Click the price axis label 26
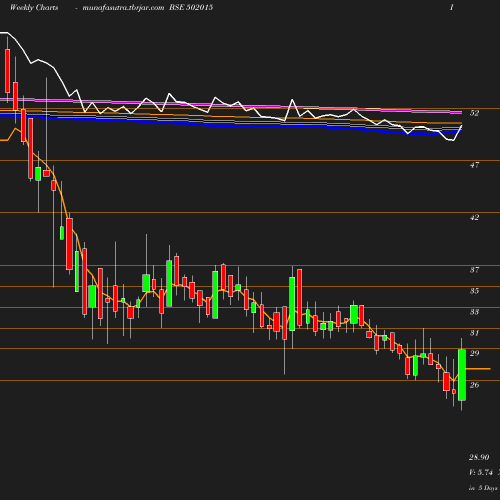The image size is (500, 500). tap(474, 385)
